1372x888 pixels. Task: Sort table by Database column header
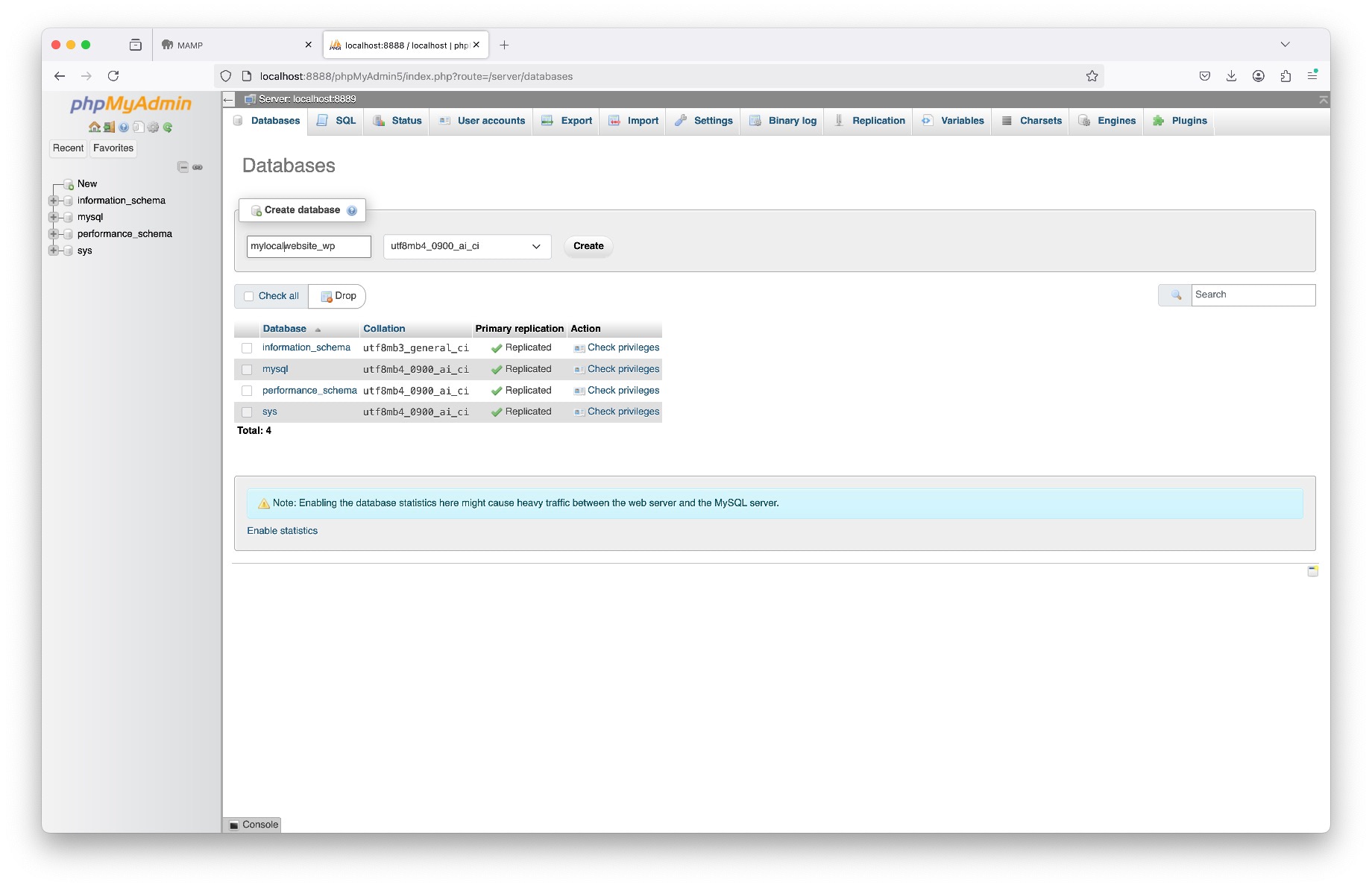point(285,329)
